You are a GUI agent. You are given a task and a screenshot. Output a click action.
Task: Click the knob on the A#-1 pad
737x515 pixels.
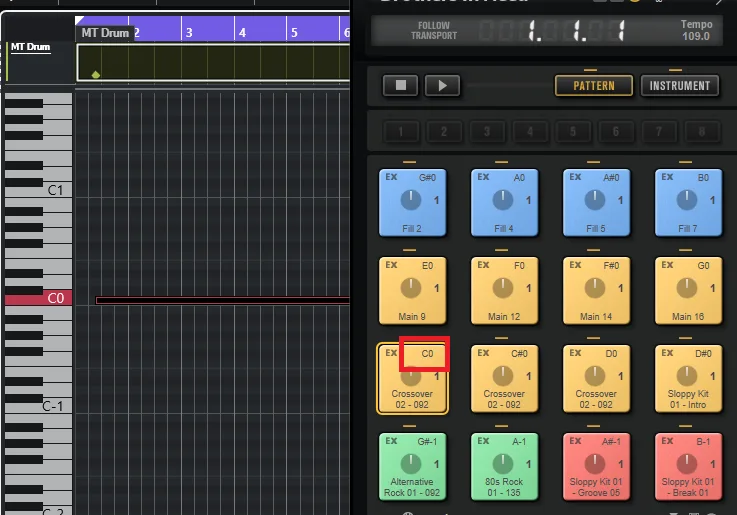click(x=595, y=464)
